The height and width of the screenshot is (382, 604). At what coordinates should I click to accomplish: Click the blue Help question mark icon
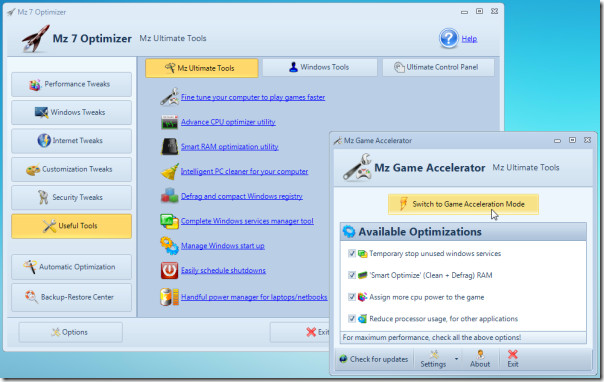(x=448, y=38)
